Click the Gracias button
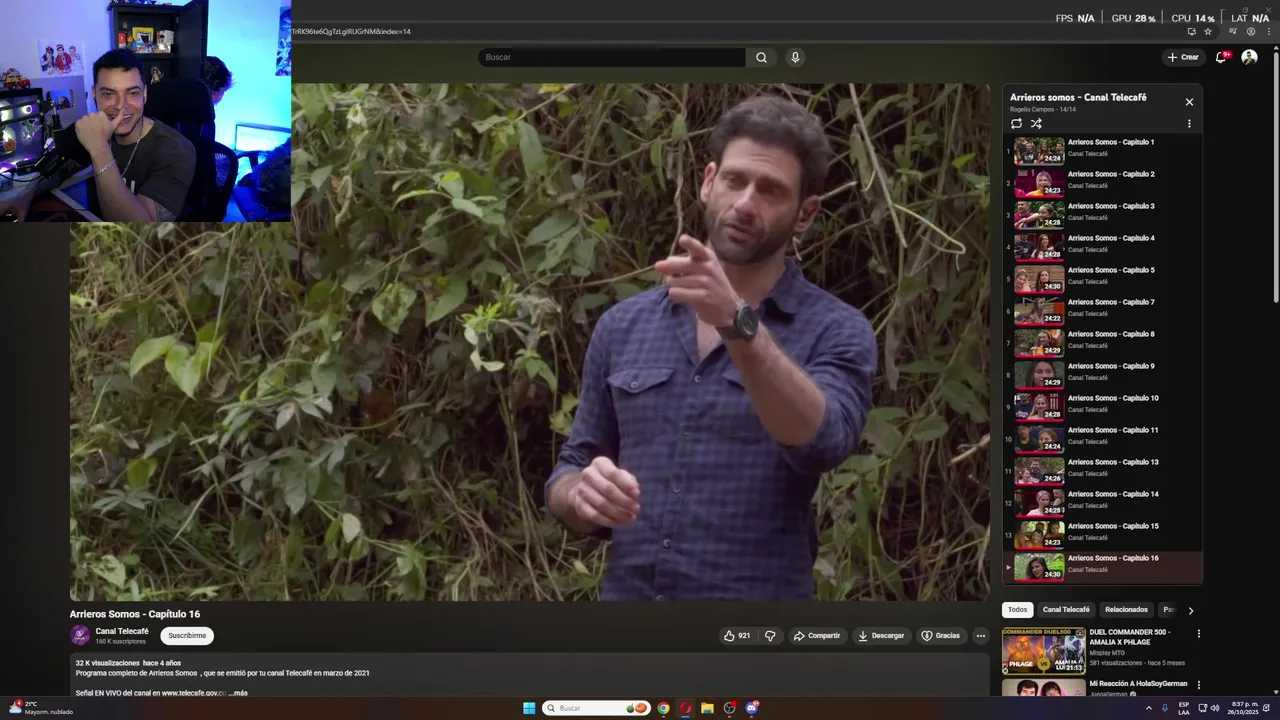 pos(940,635)
